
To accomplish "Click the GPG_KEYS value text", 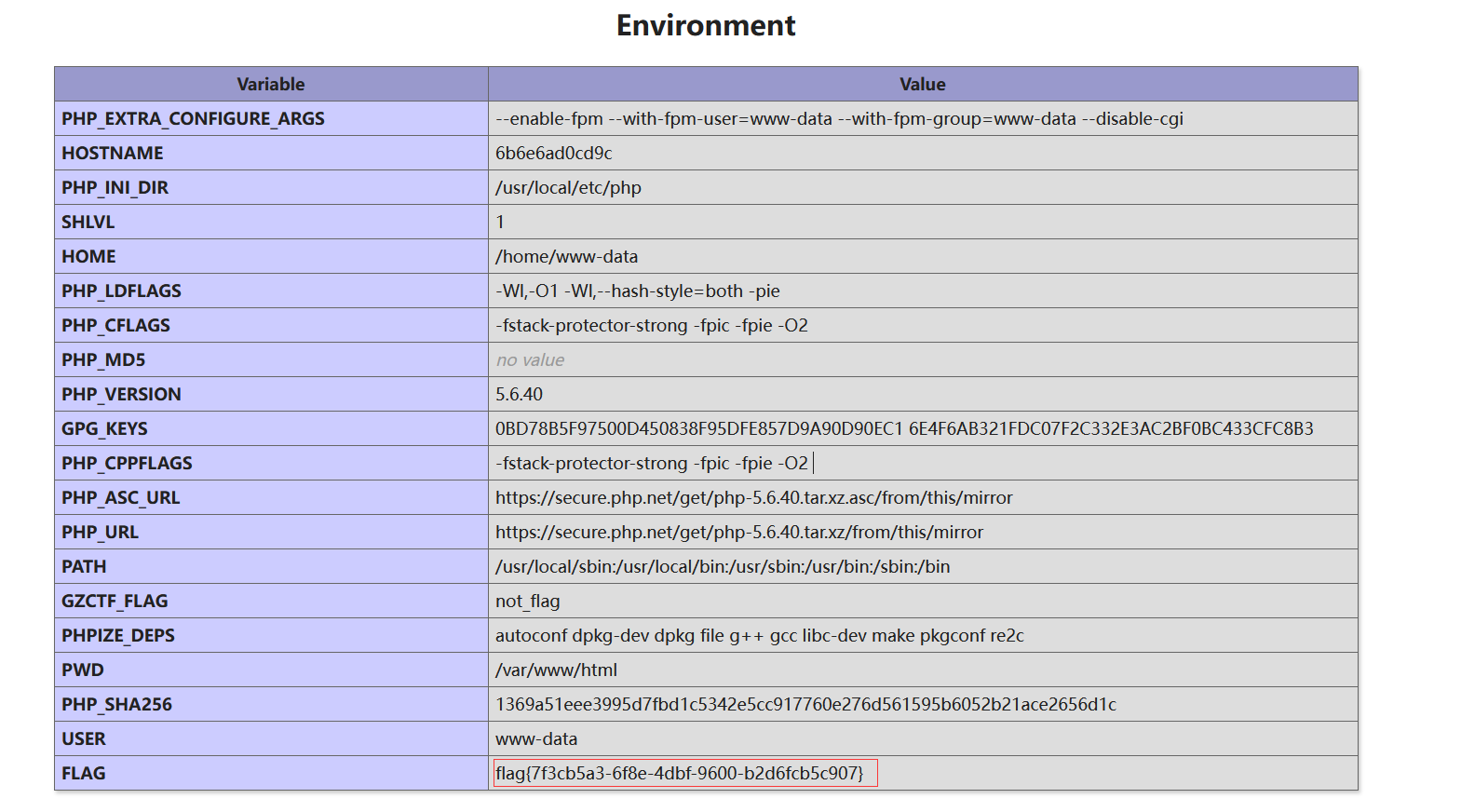I will point(903,429).
